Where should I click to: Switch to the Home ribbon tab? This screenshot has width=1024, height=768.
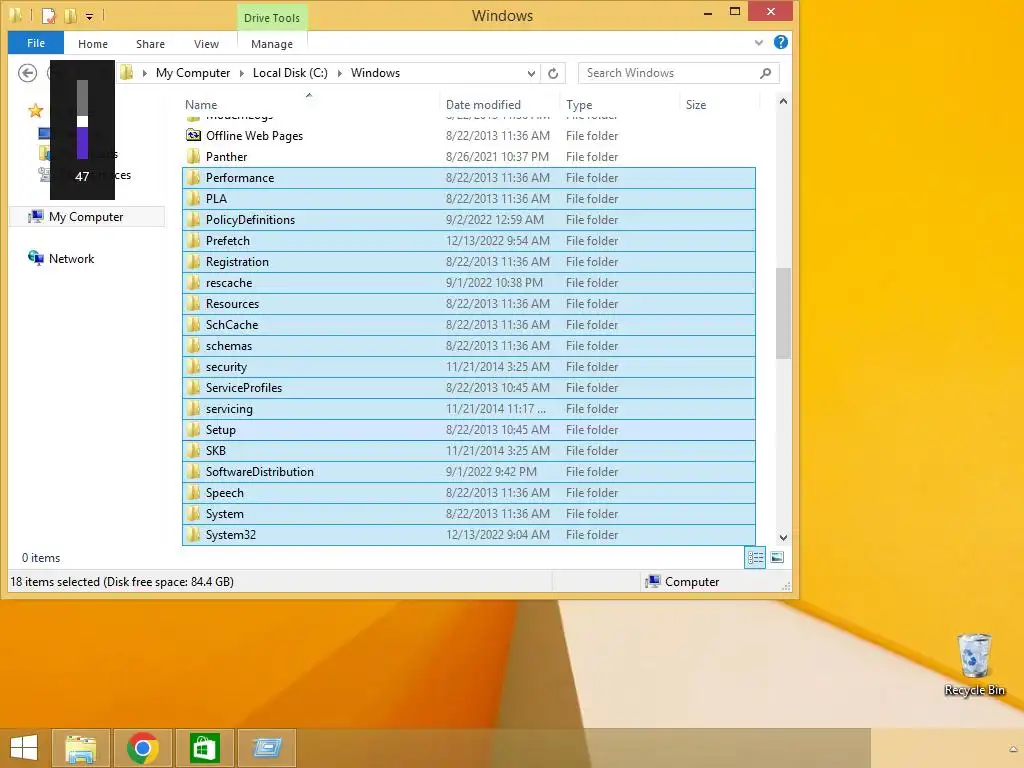pos(93,44)
